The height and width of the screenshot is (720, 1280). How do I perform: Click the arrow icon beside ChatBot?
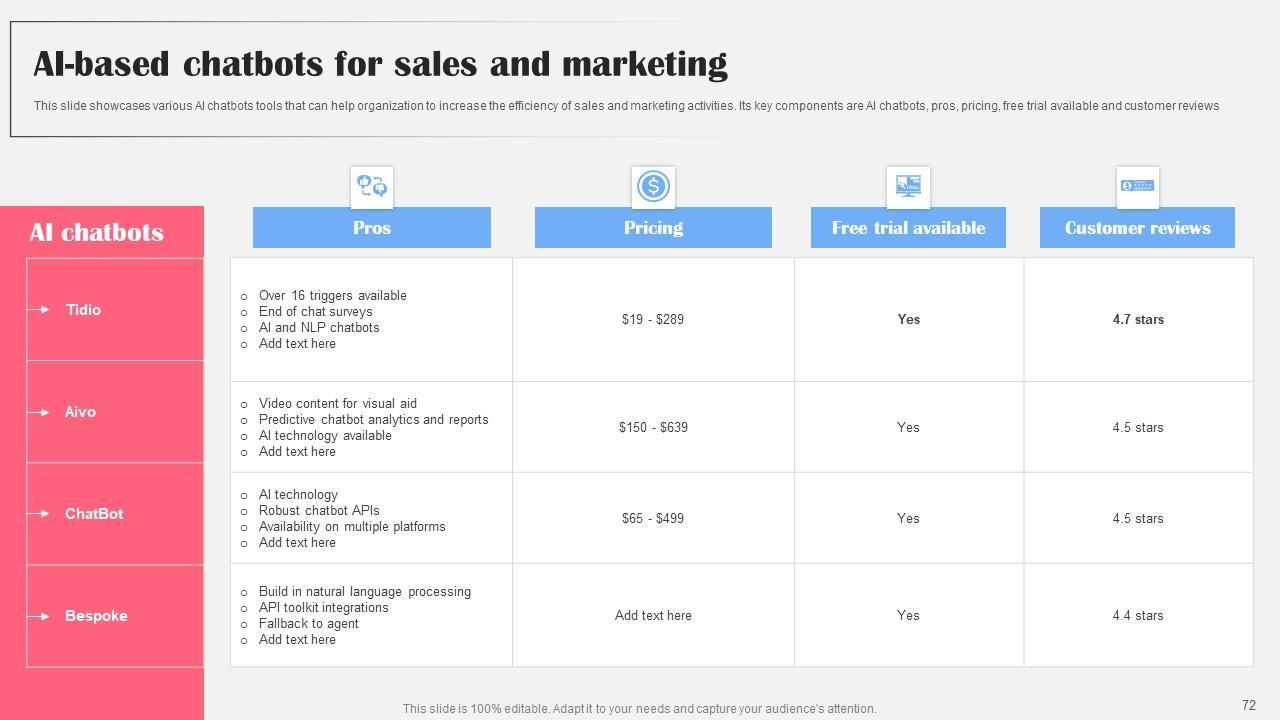click(39, 514)
